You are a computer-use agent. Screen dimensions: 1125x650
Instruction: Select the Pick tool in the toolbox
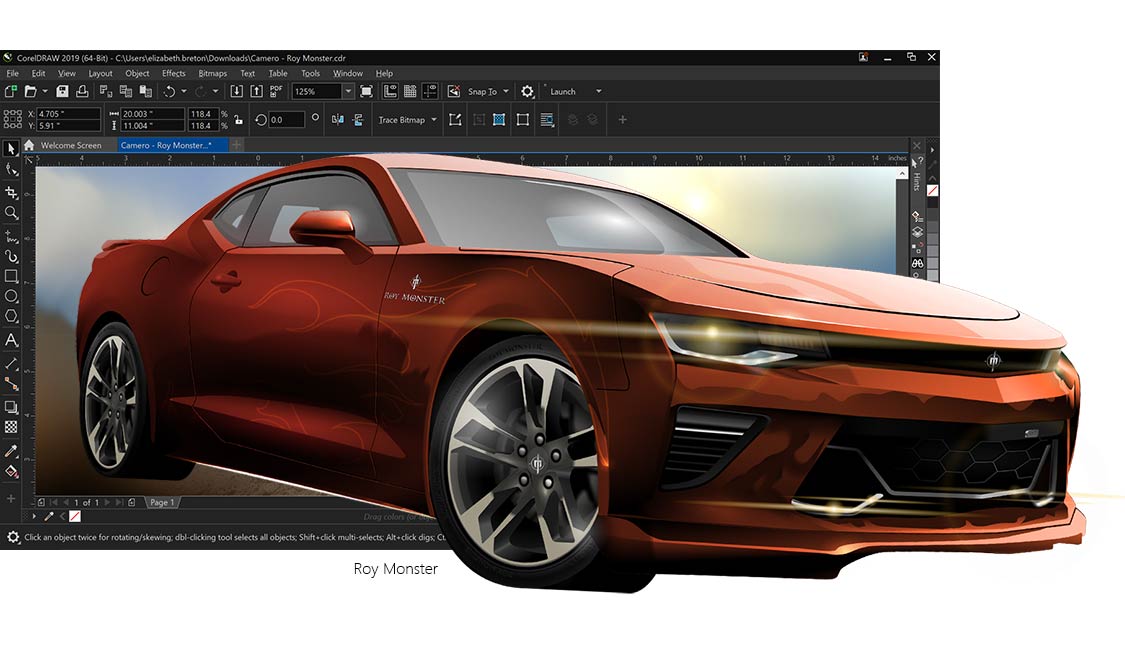pos(11,149)
